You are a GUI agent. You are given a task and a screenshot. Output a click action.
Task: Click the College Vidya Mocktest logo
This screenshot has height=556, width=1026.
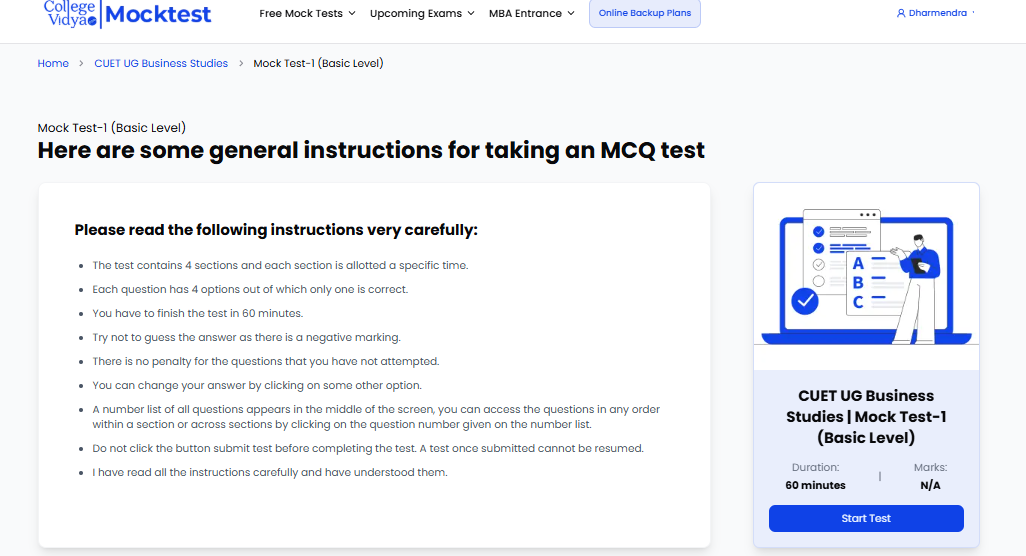point(128,13)
